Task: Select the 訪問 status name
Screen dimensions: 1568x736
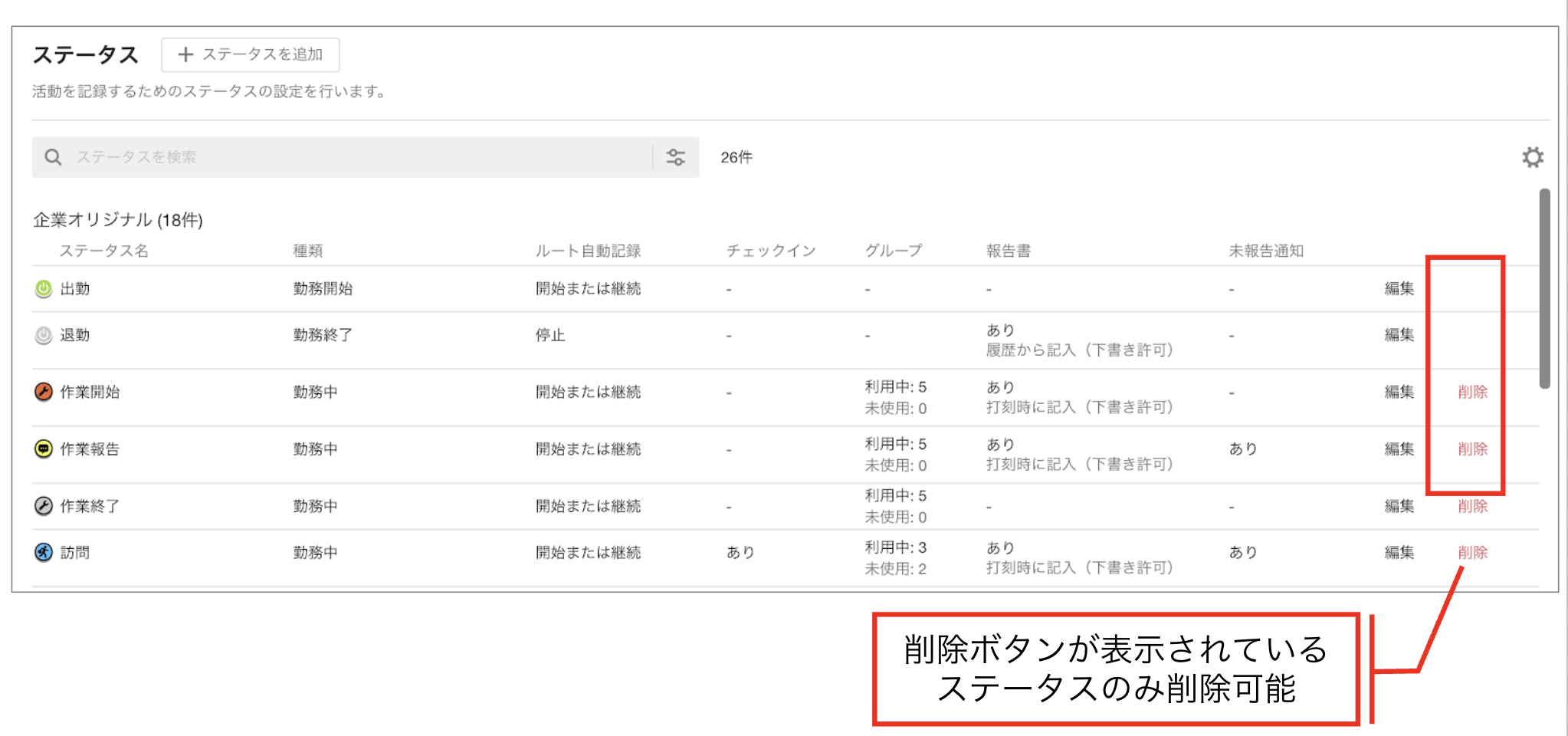Action: point(75,552)
